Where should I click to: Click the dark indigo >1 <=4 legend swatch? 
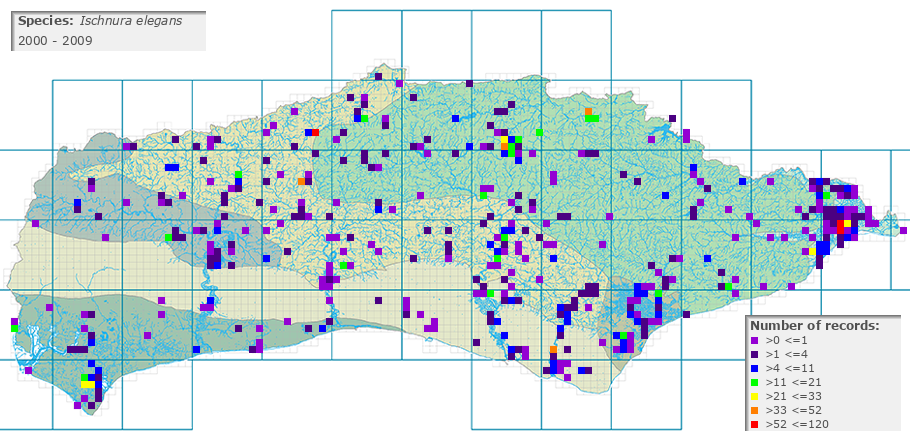(754, 354)
